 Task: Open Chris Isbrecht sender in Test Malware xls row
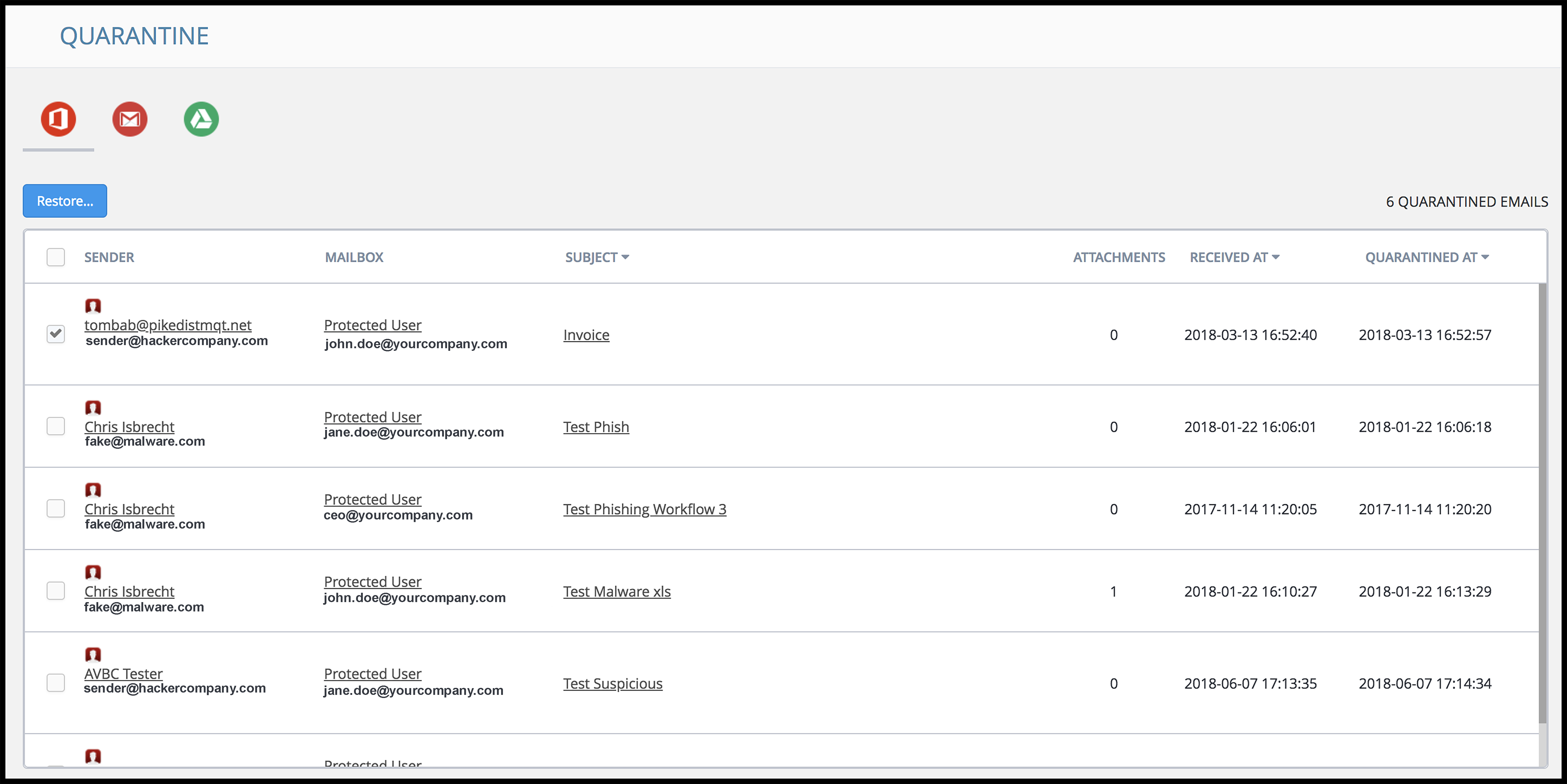tap(130, 591)
